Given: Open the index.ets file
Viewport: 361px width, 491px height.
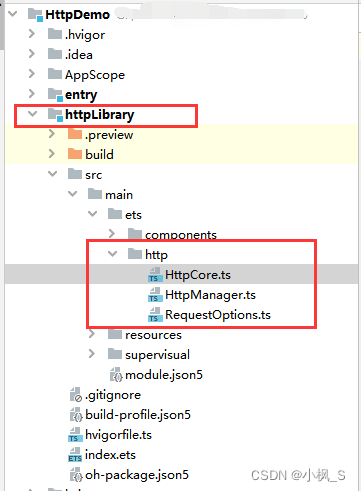Looking at the screenshot, I should [x=110, y=455].
